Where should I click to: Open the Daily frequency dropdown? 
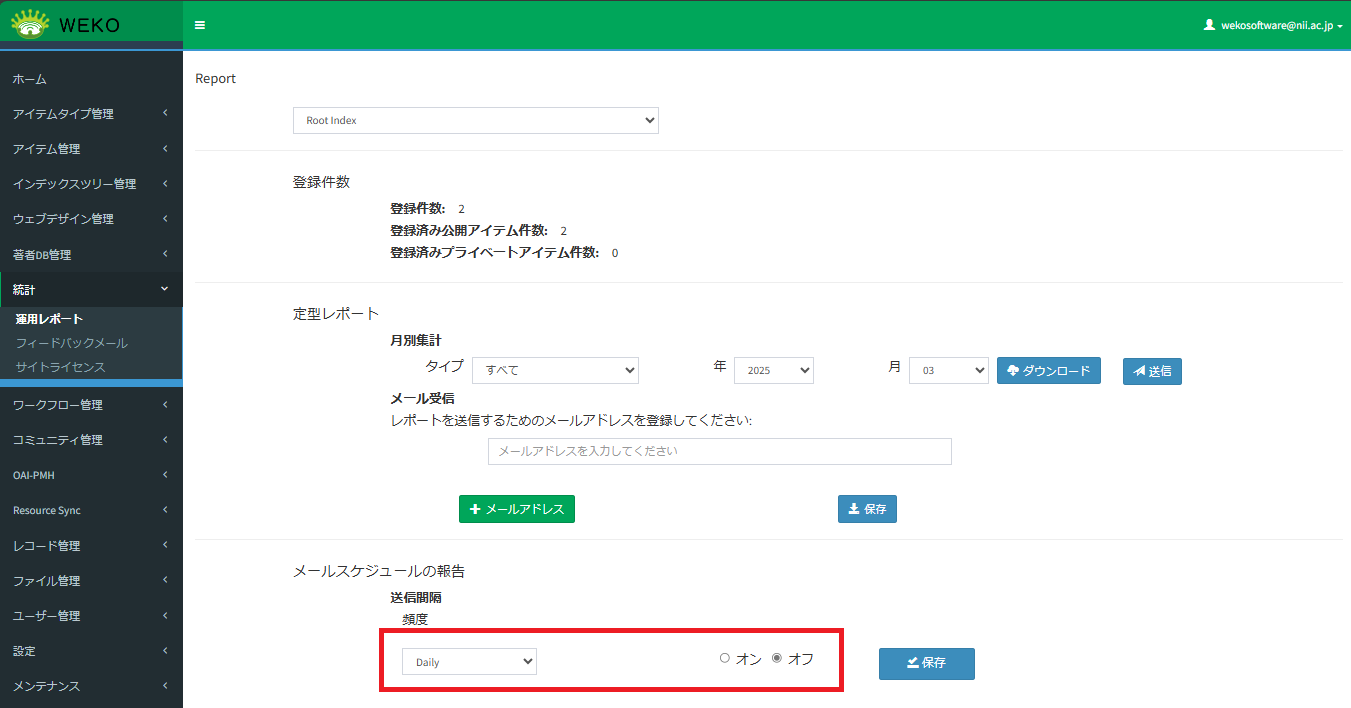469,662
